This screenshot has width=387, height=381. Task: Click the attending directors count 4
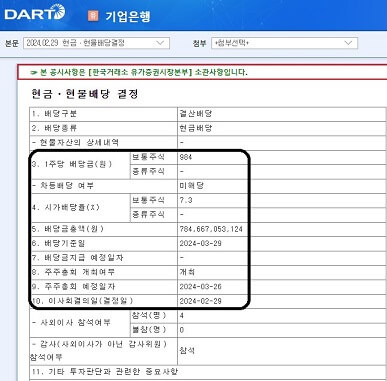[182, 315]
